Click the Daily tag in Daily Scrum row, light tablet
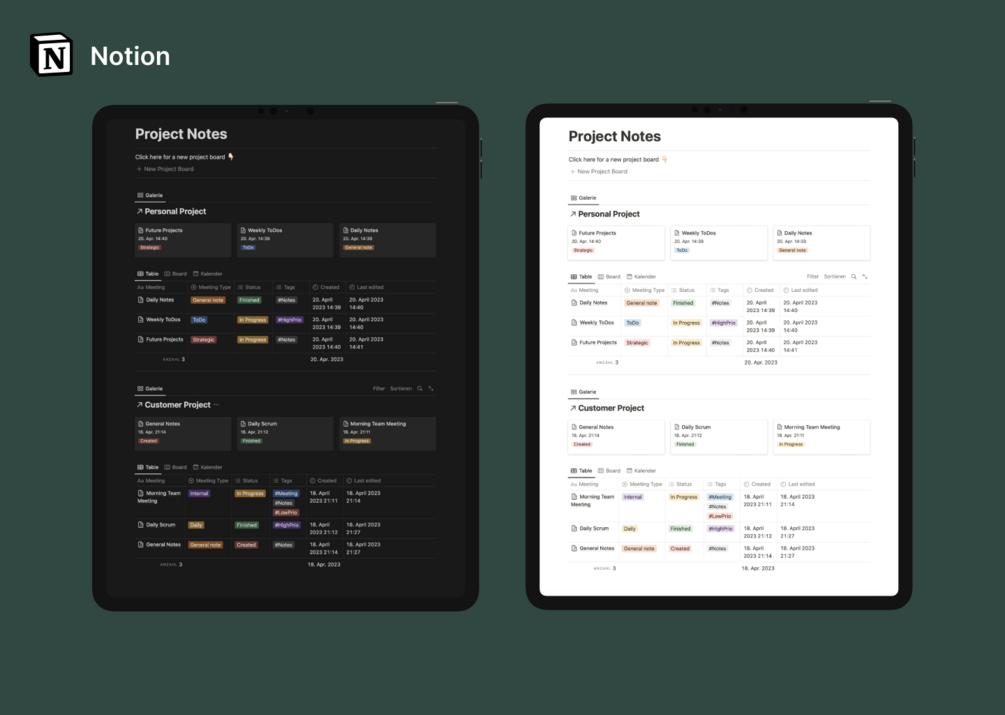This screenshot has width=1005, height=715. coord(629,529)
